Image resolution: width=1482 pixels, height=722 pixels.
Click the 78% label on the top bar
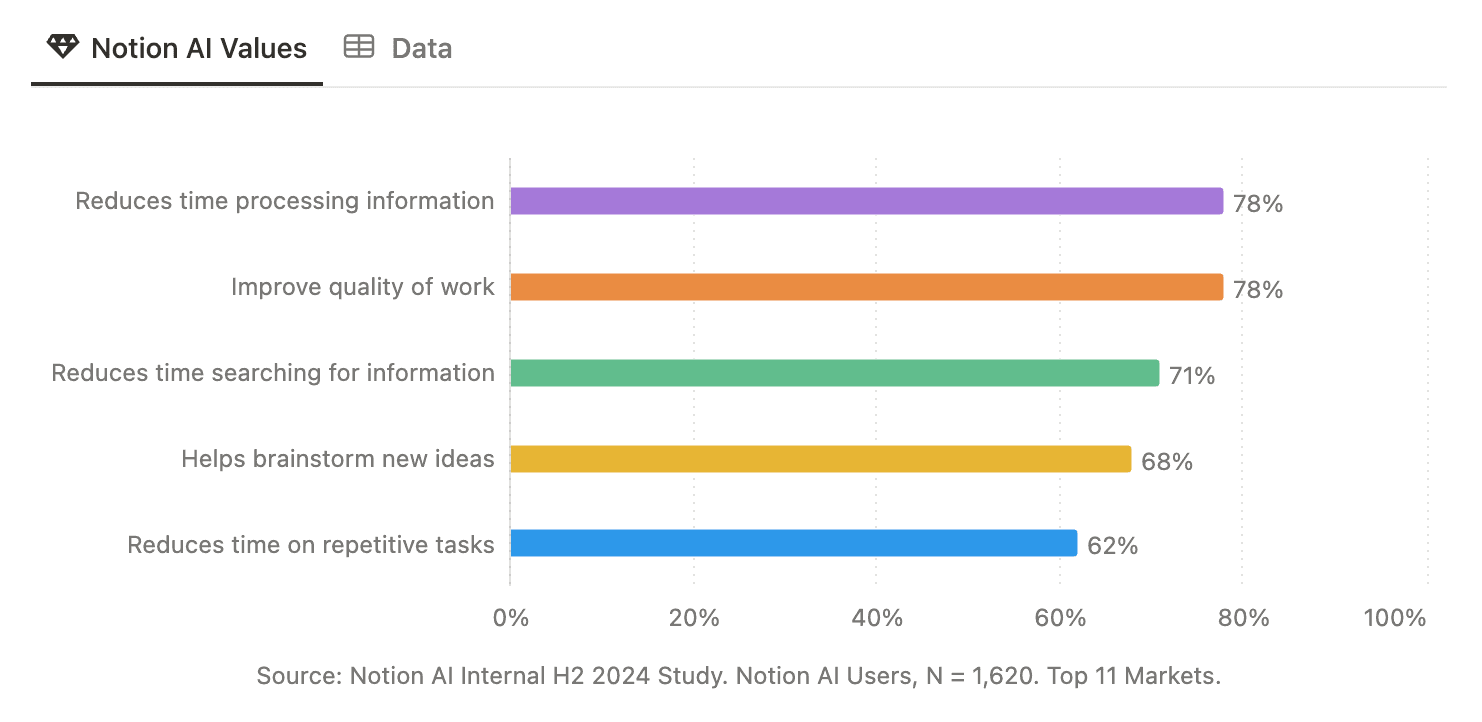tap(1257, 202)
